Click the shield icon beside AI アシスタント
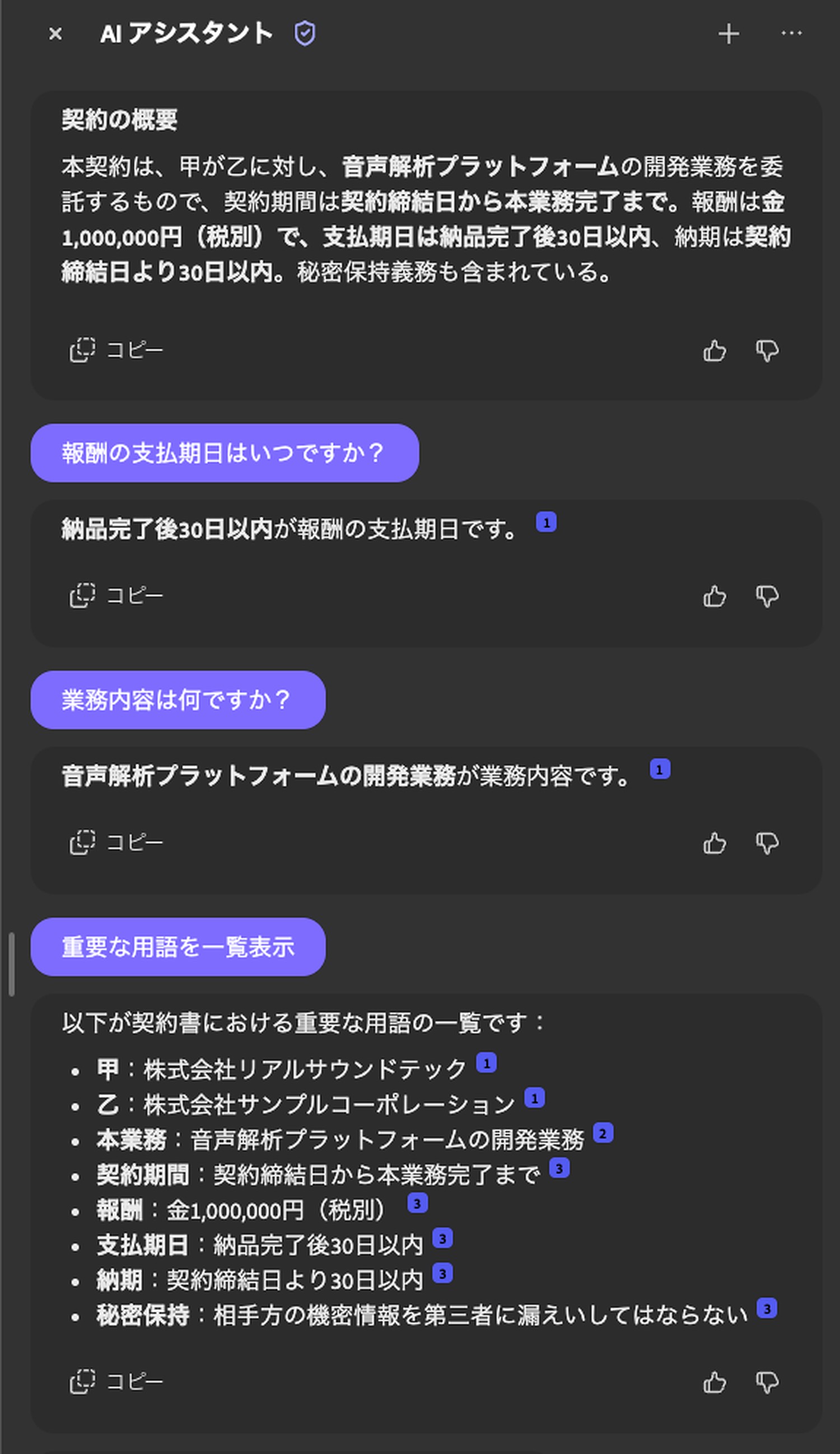The width and height of the screenshot is (840, 1454). [x=305, y=34]
